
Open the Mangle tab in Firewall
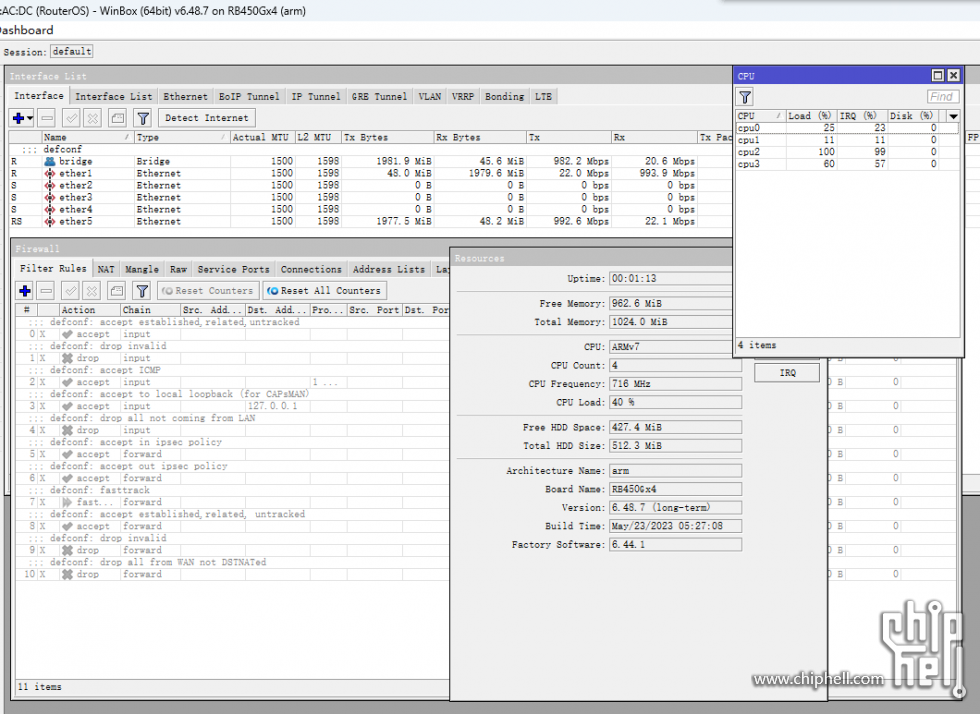[x=142, y=269]
